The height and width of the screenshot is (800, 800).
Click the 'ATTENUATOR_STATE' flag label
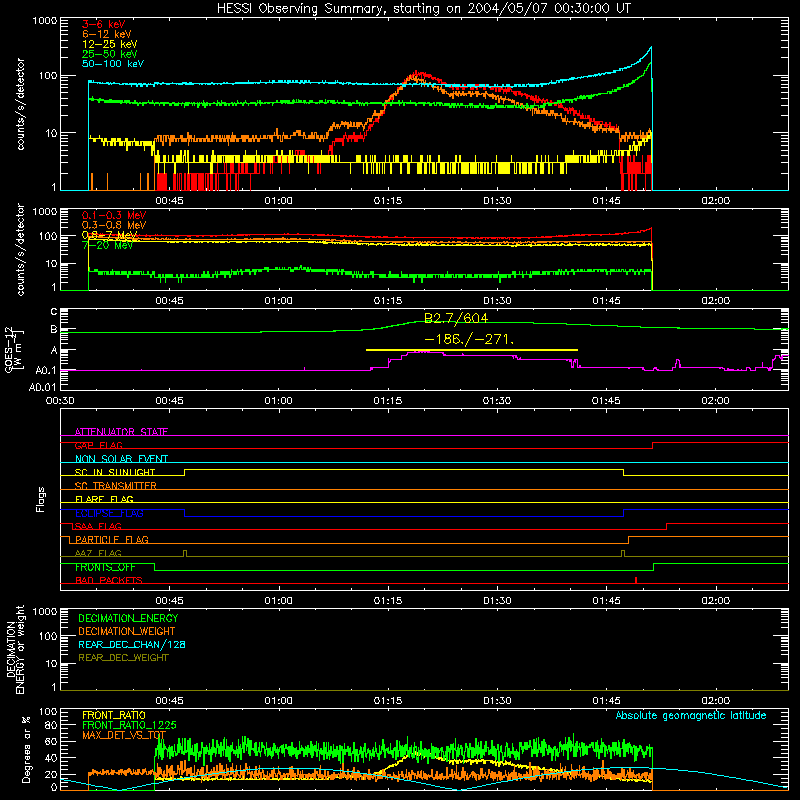[121, 432]
